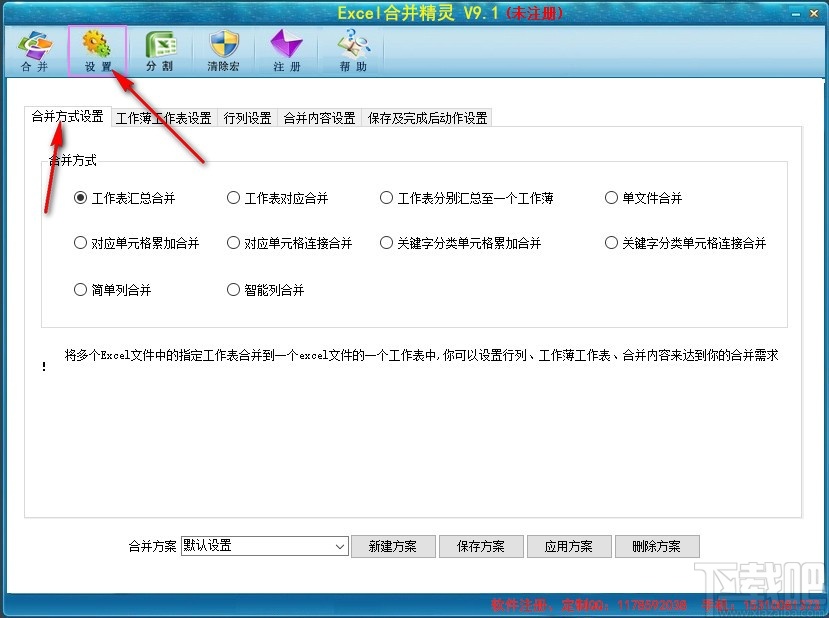Choose 简单列合并 radio option
Image resolution: width=829 pixels, height=618 pixels.
click(x=113, y=290)
